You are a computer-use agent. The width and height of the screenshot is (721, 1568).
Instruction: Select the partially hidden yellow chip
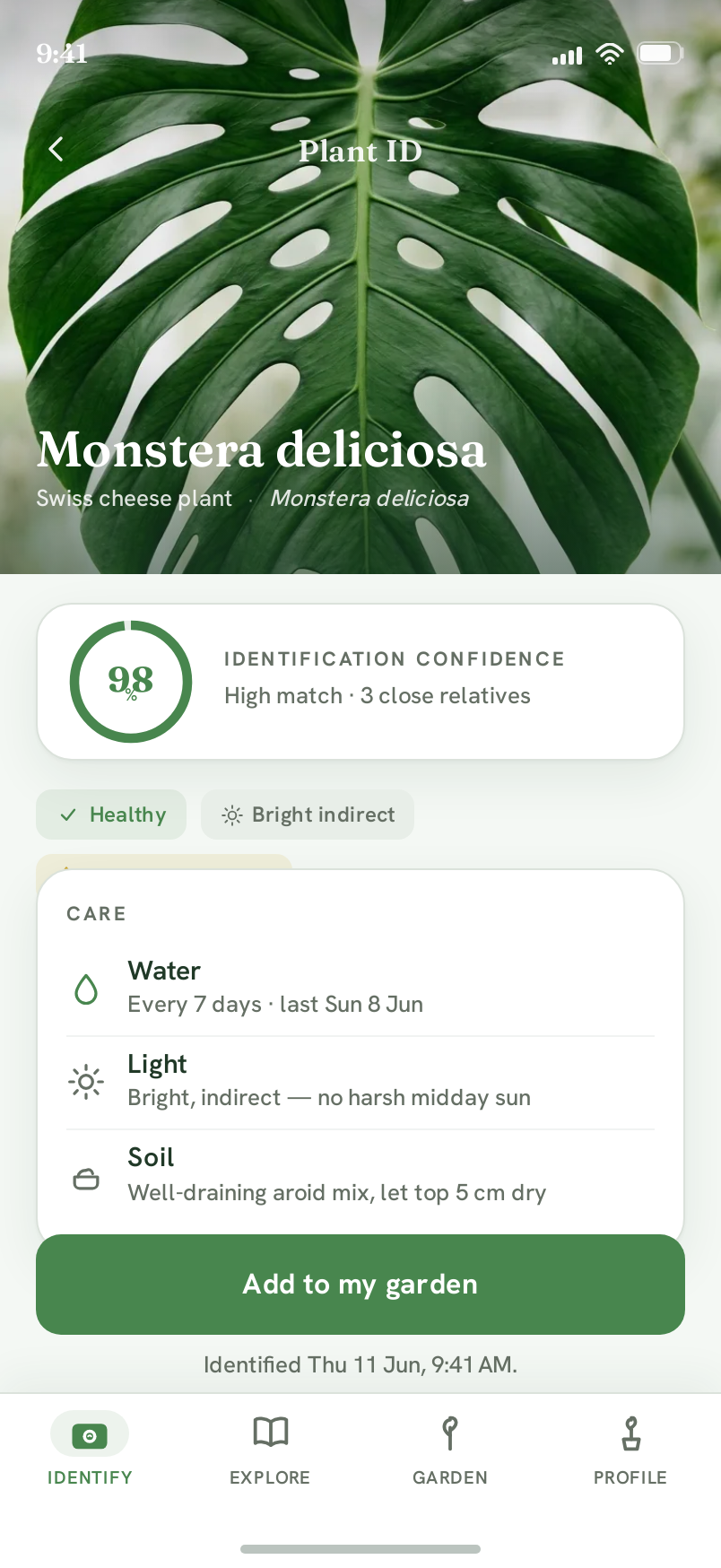(x=164, y=862)
